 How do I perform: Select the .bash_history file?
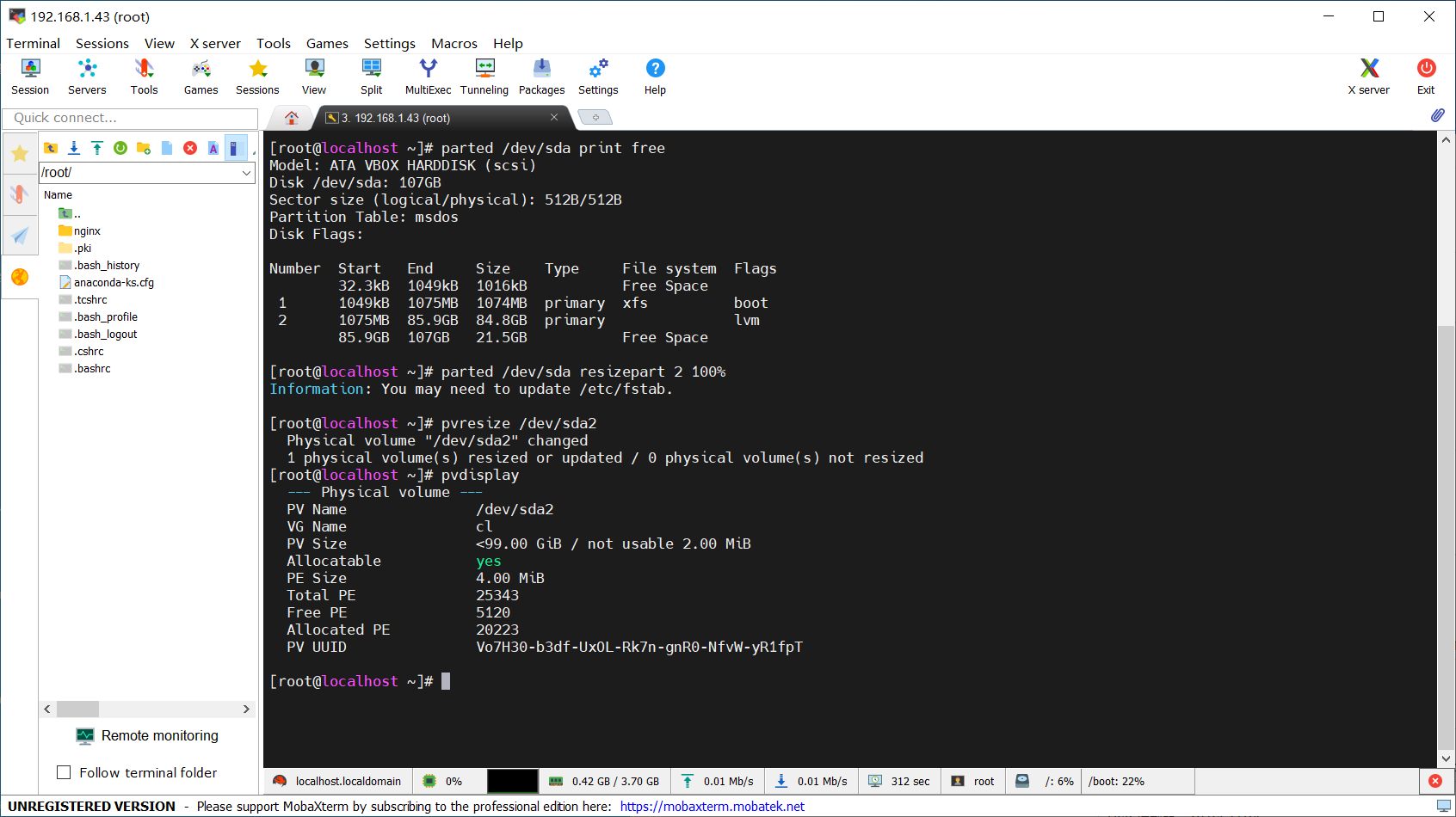(99, 265)
